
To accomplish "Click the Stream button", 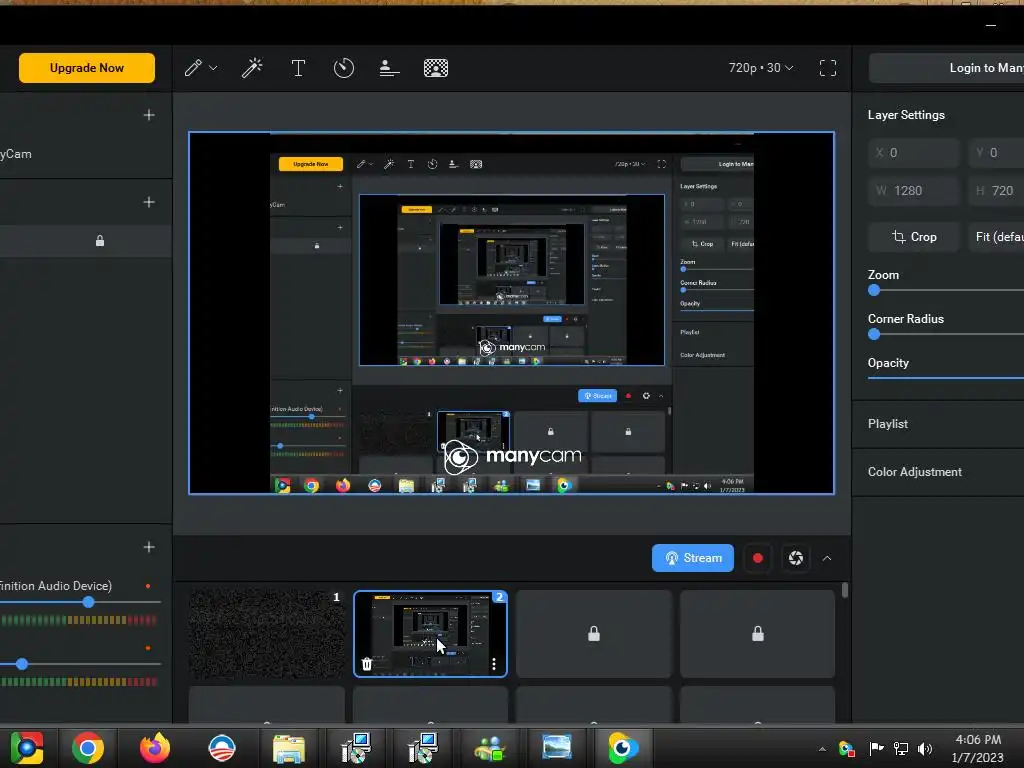I will (692, 558).
